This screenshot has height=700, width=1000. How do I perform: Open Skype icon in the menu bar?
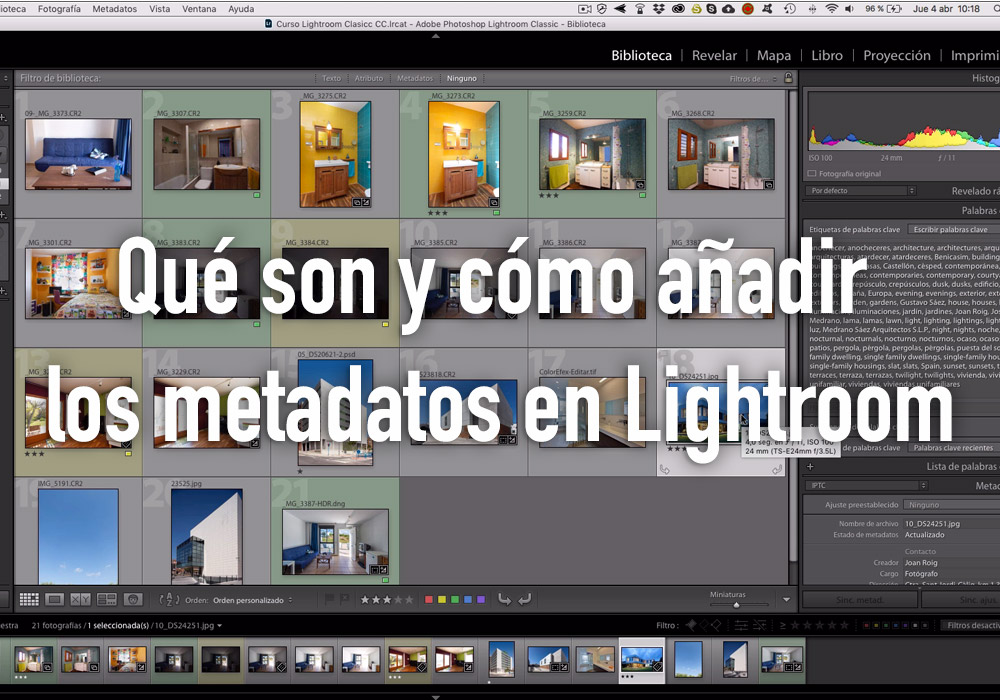(712, 9)
